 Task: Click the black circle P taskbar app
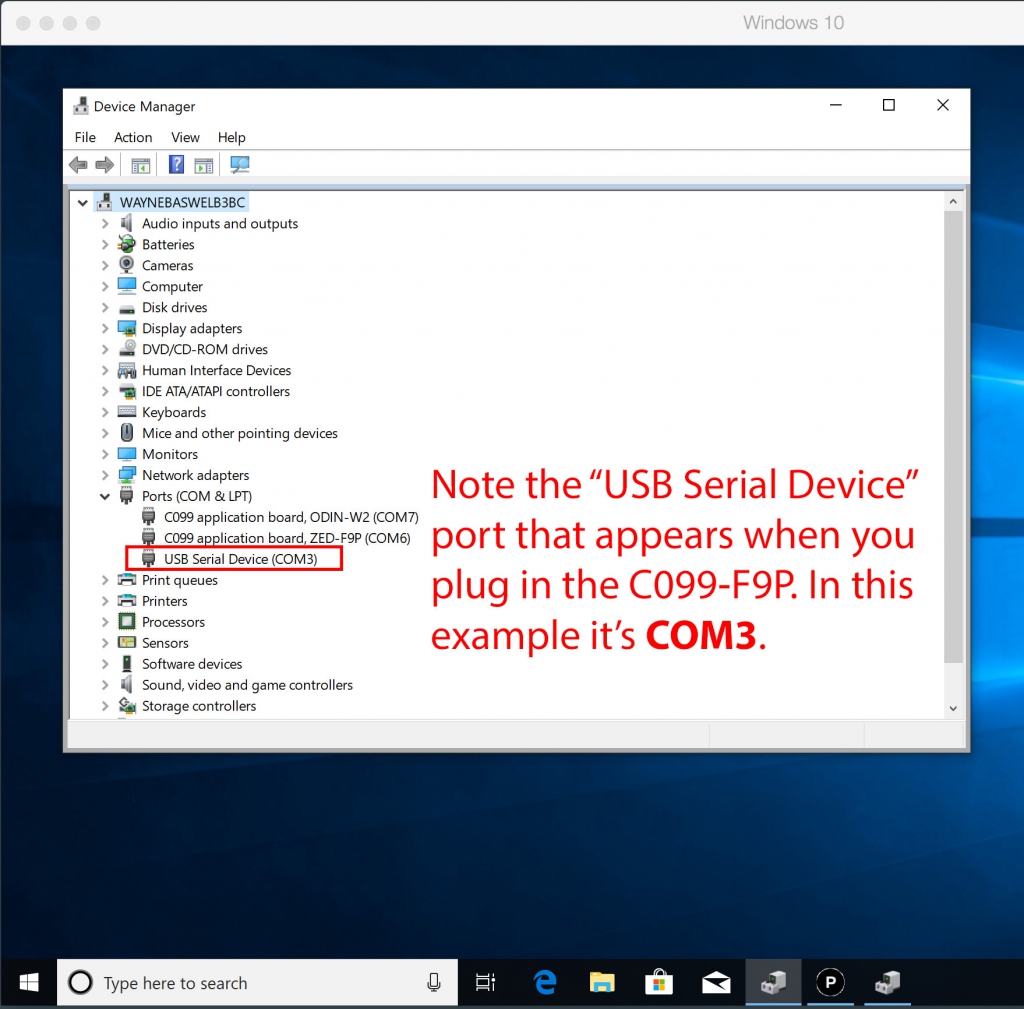[830, 982]
